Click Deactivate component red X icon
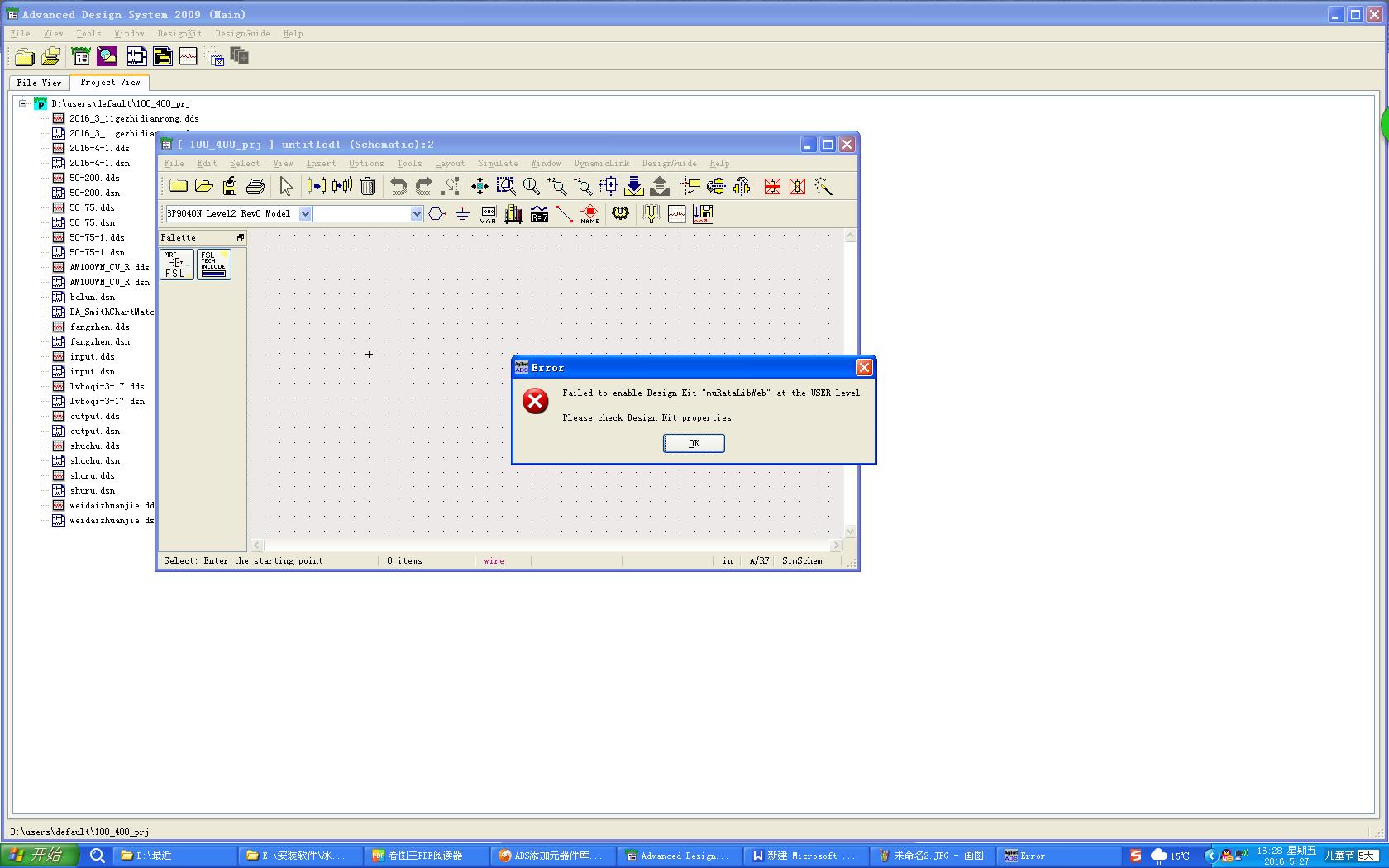 pyautogui.click(x=772, y=186)
